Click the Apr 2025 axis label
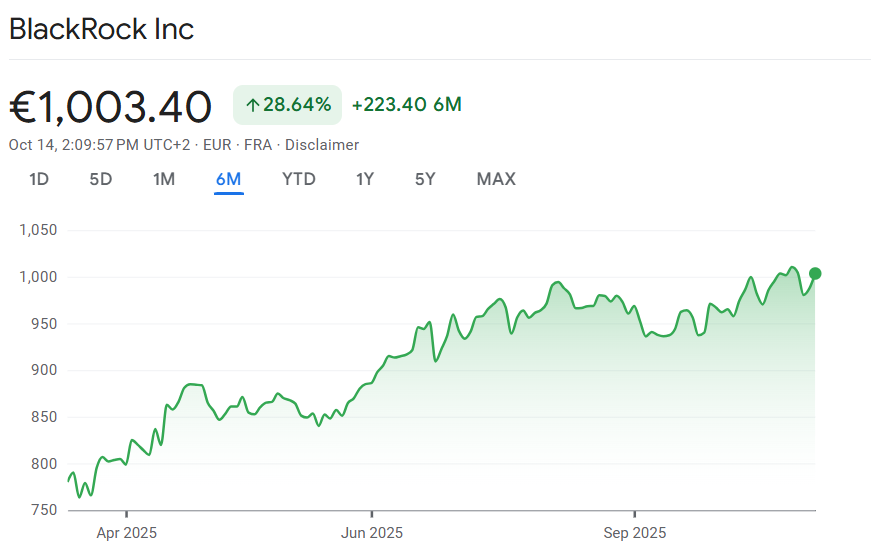The width and height of the screenshot is (871, 549). coord(126,533)
